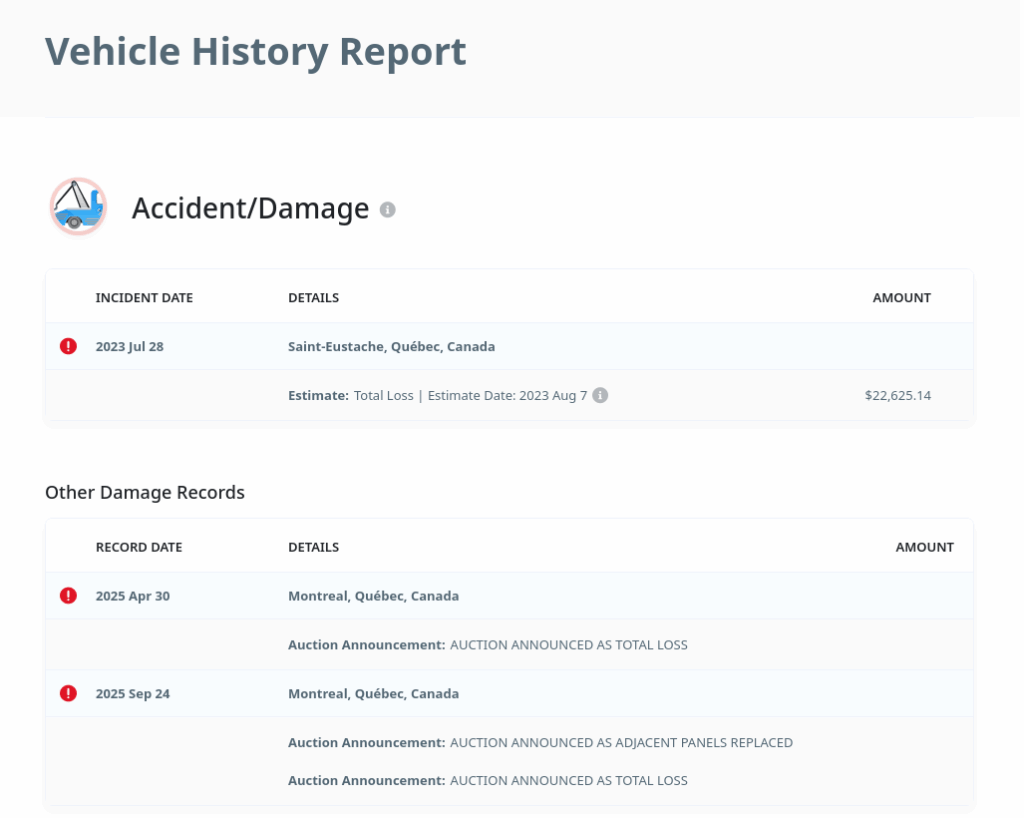Select the $22,625.14 amount
Image resolution: width=1024 pixels, height=818 pixels.
(897, 395)
